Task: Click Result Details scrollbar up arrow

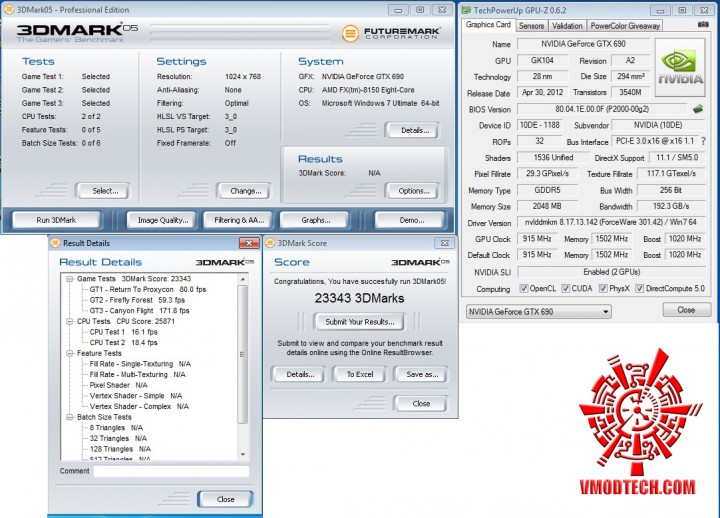Action: click(x=243, y=279)
